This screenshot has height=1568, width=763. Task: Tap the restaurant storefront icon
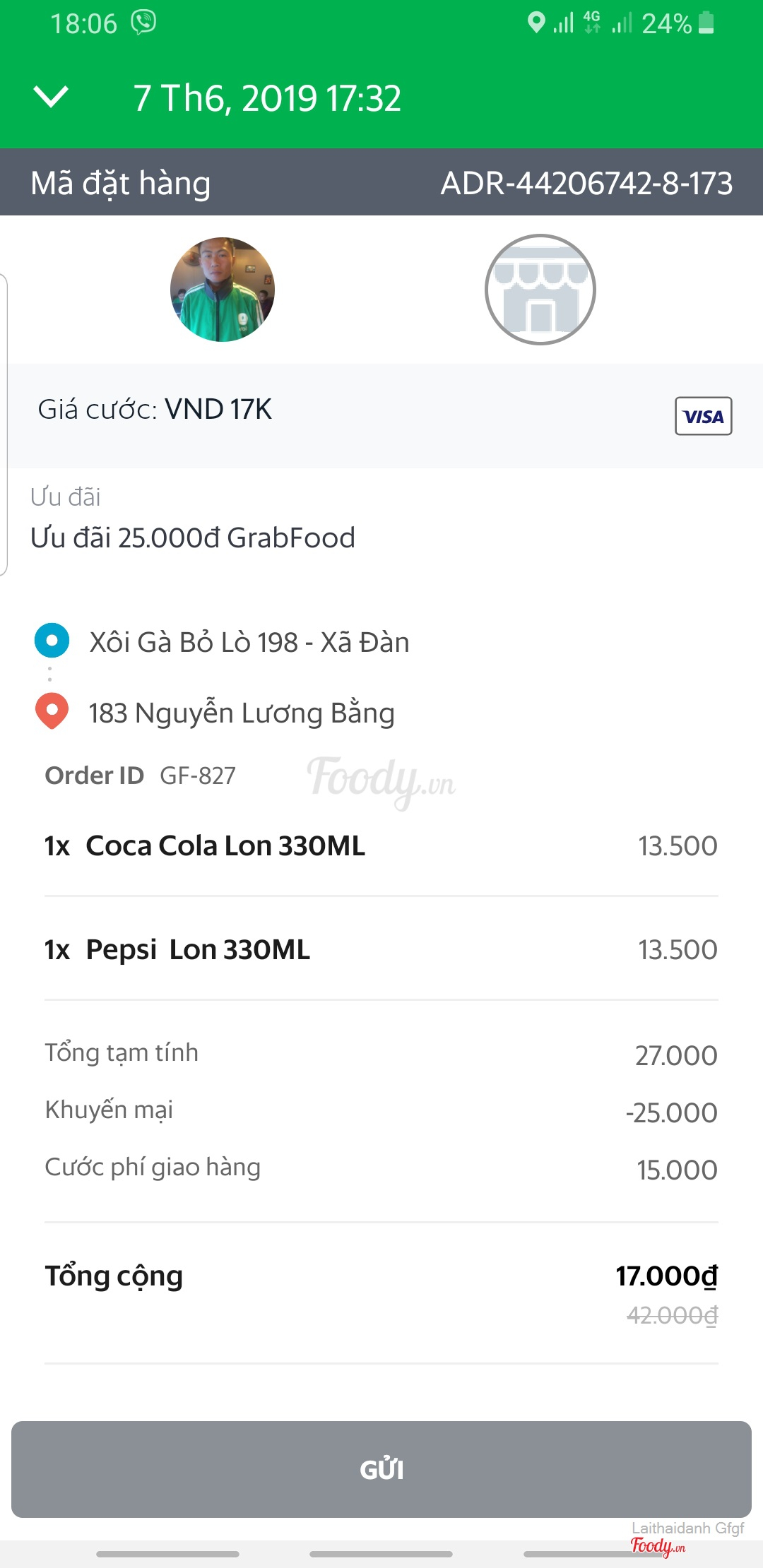click(x=540, y=290)
